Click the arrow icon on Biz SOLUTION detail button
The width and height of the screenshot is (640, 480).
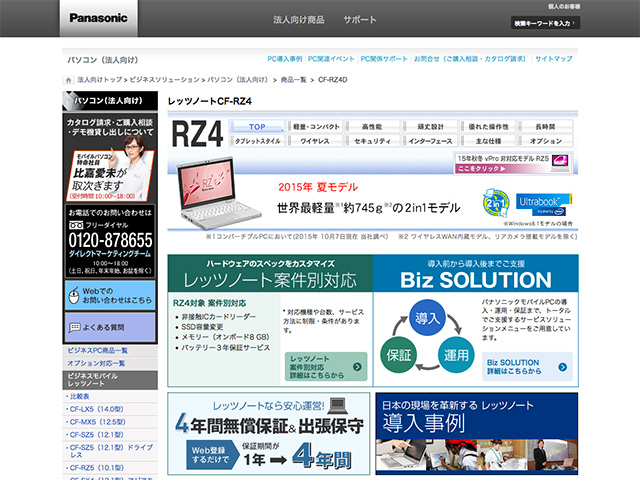(x=562, y=367)
